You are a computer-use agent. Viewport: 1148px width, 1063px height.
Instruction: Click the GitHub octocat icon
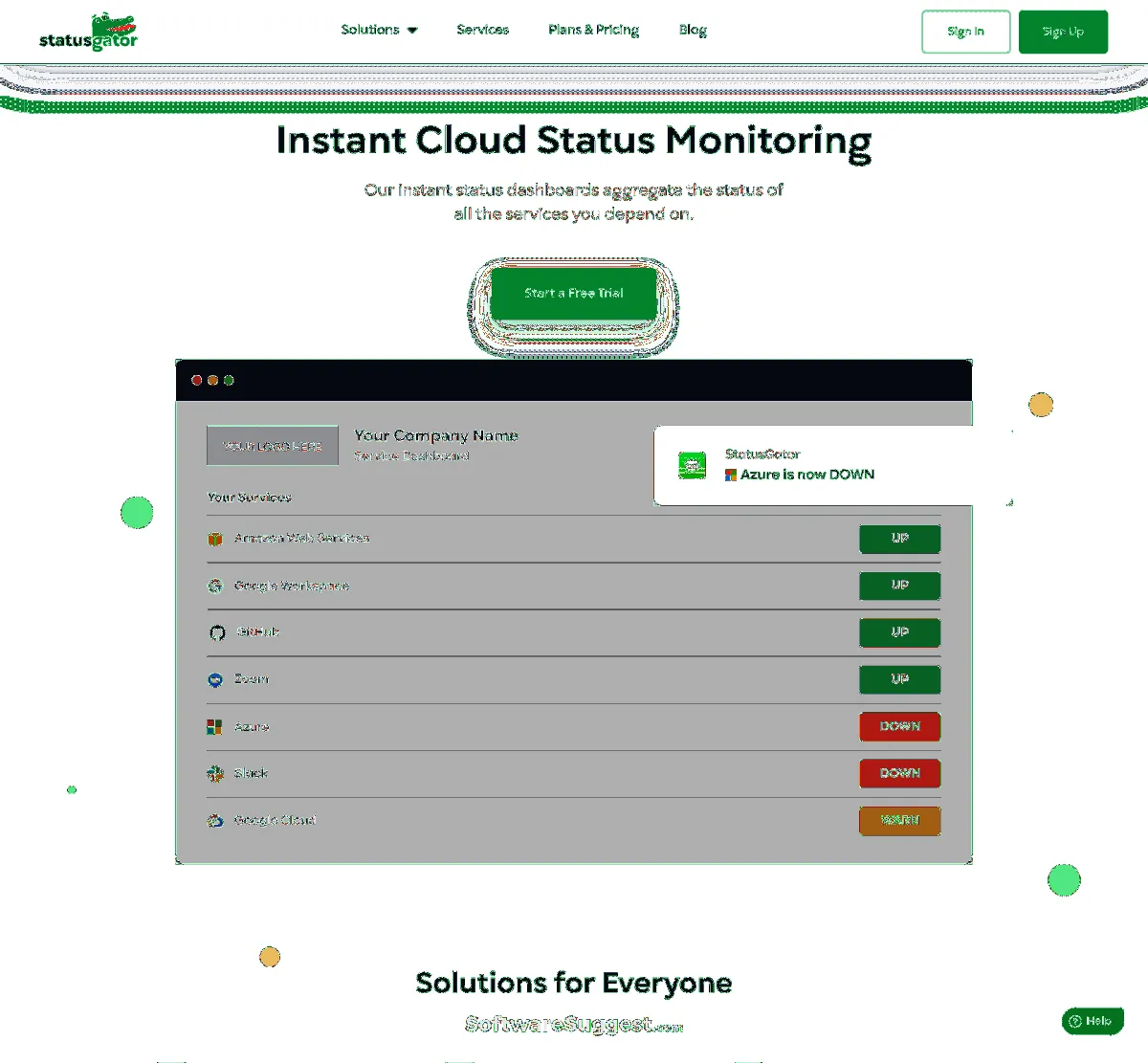(x=217, y=632)
